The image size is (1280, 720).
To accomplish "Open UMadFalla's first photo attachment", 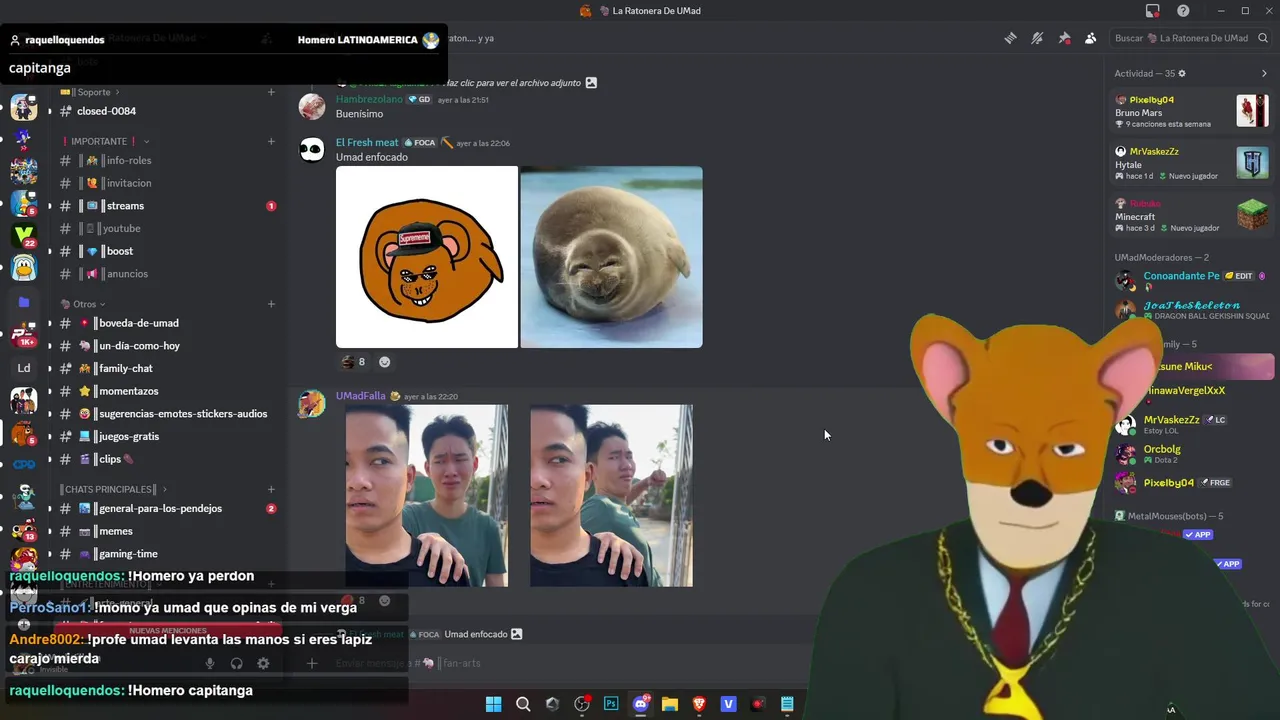I will click(x=427, y=495).
